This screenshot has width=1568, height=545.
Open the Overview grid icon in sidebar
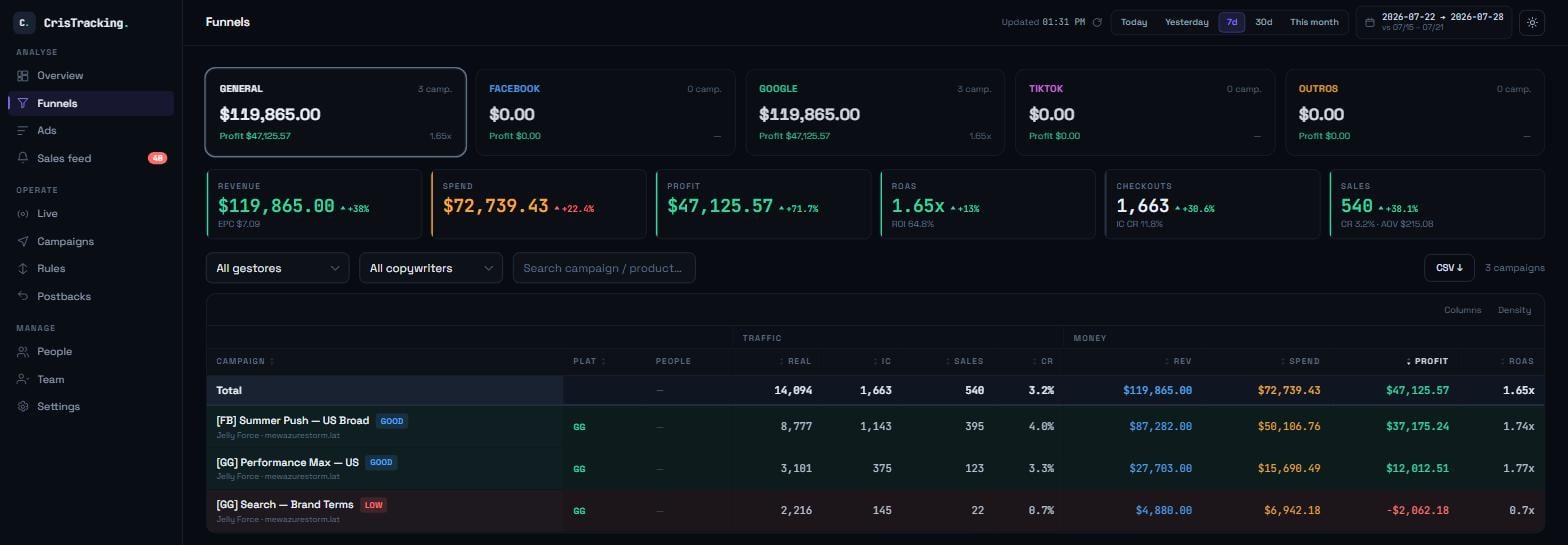[x=23, y=76]
